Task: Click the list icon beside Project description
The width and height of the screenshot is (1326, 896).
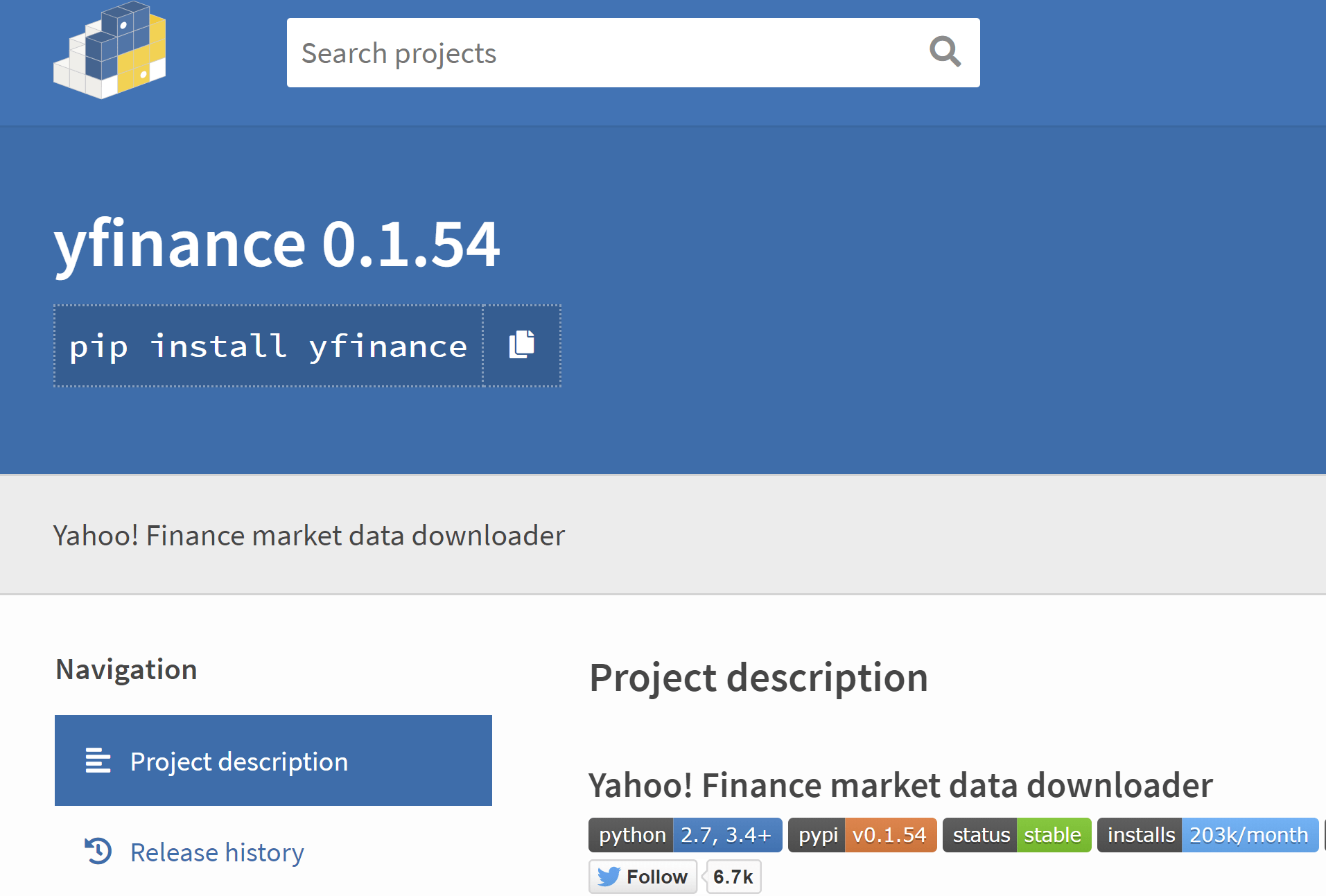Action: click(98, 760)
